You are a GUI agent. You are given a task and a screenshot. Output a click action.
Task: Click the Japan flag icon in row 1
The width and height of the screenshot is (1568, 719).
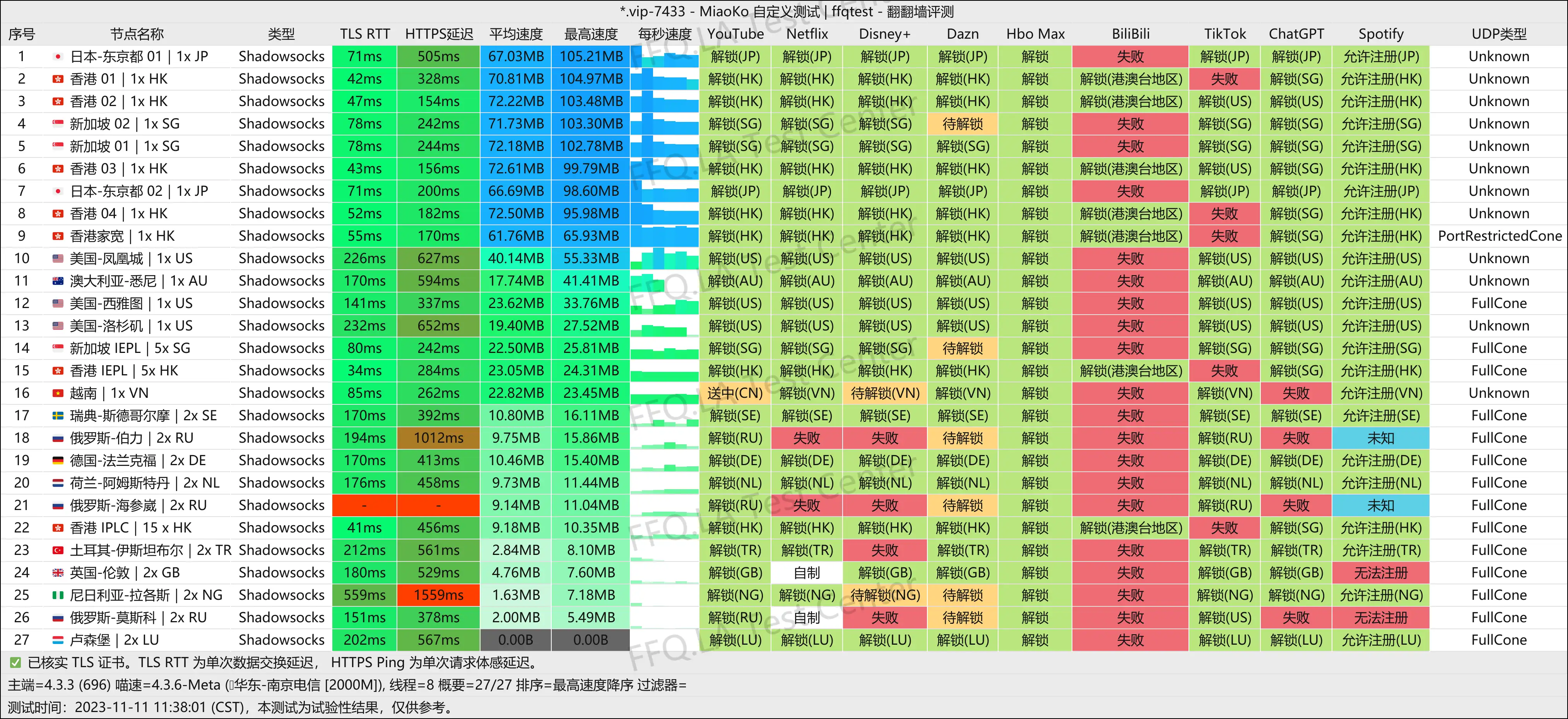click(x=58, y=56)
